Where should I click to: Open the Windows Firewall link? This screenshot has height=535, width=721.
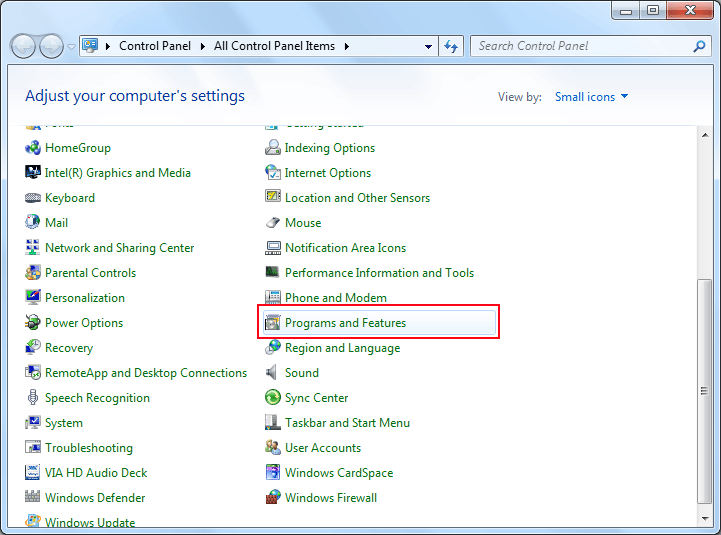[x=331, y=498]
